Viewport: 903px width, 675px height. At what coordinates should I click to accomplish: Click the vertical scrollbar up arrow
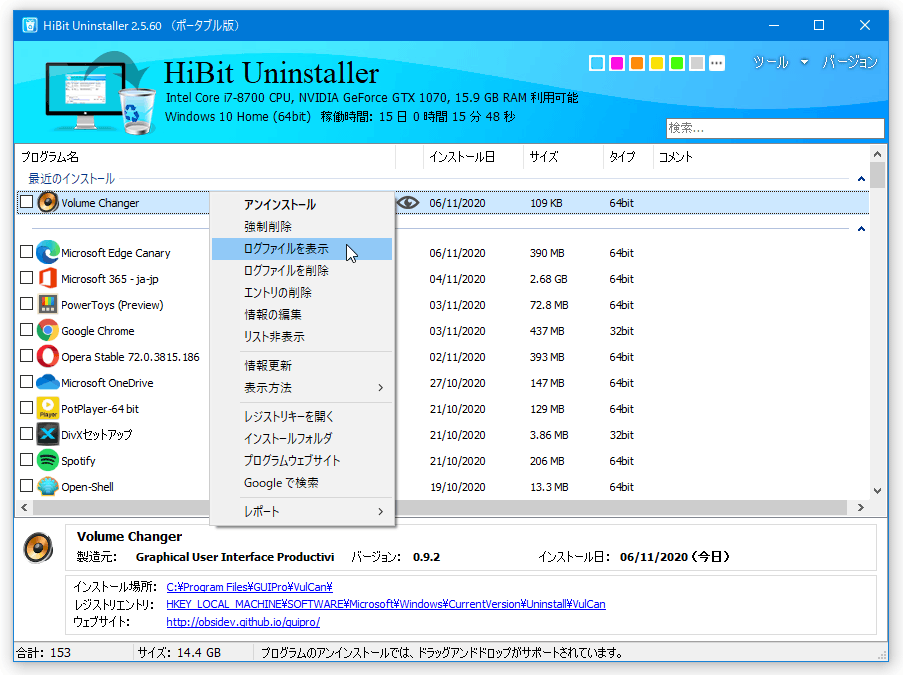tap(877, 154)
